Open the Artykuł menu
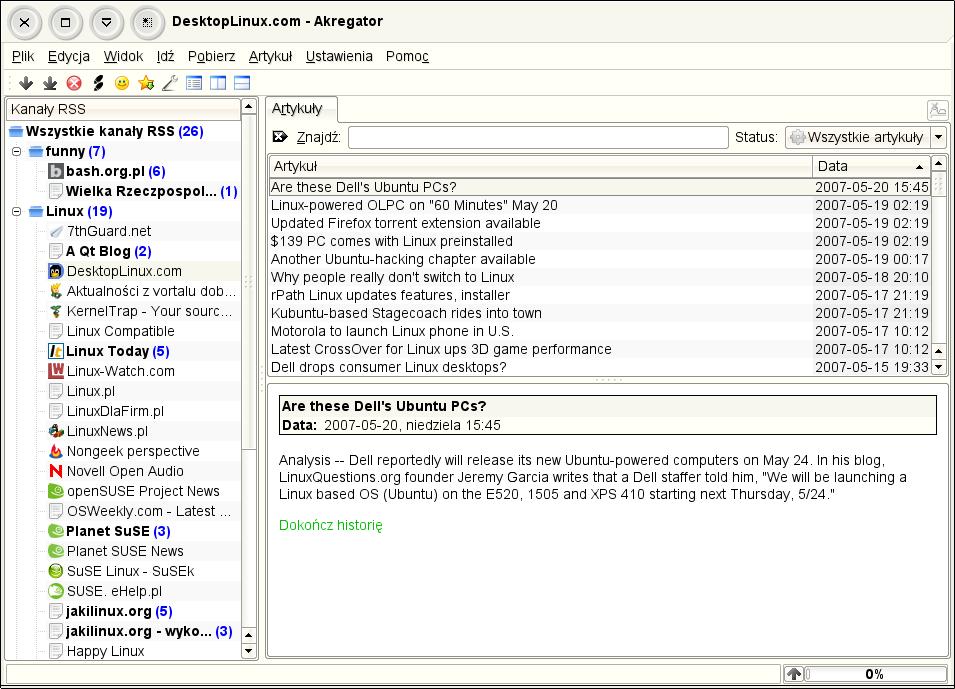Viewport: 955px width, 689px height. point(270,56)
